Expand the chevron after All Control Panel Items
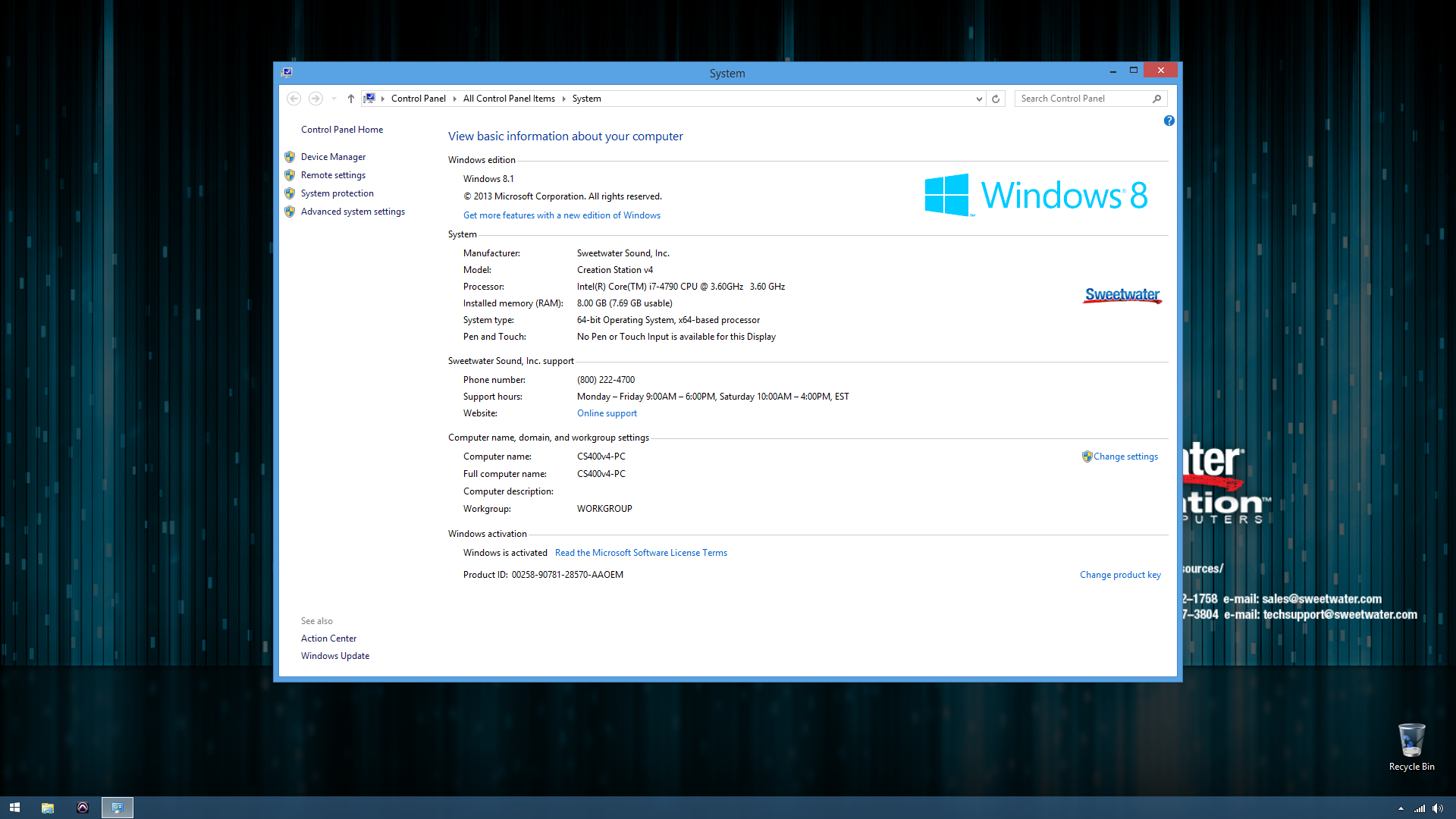The height and width of the screenshot is (819, 1456). [564, 99]
